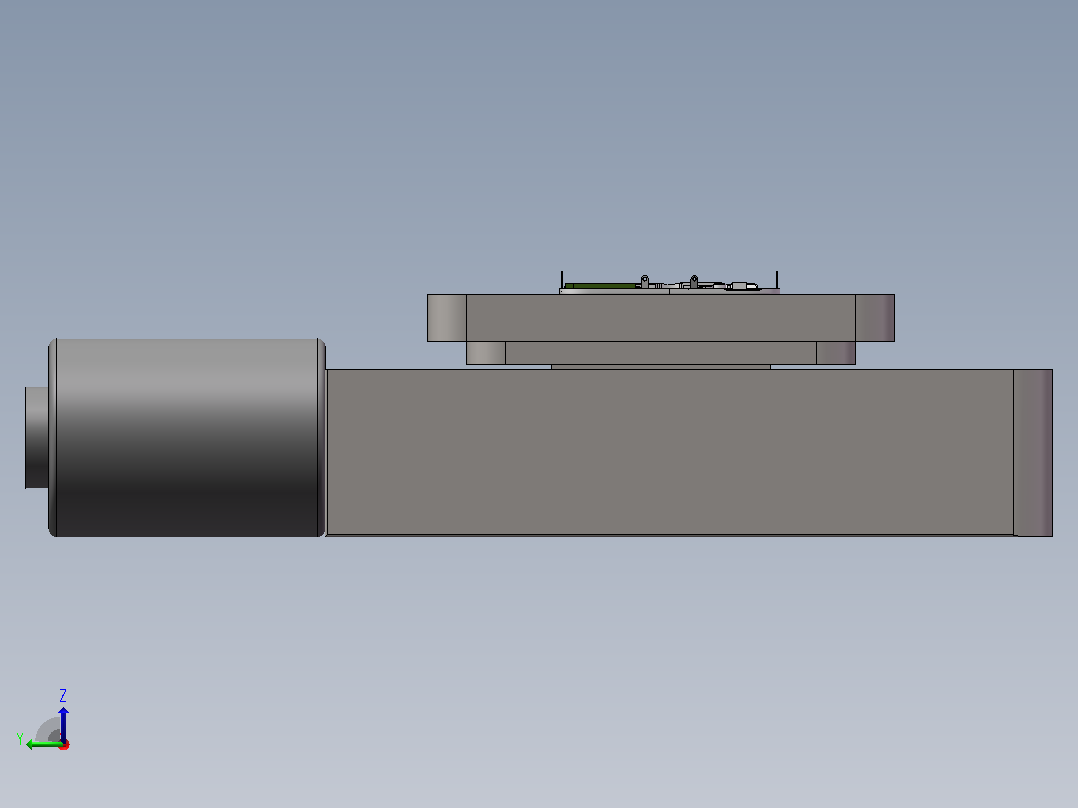Select the large rectangular base block

[670, 452]
